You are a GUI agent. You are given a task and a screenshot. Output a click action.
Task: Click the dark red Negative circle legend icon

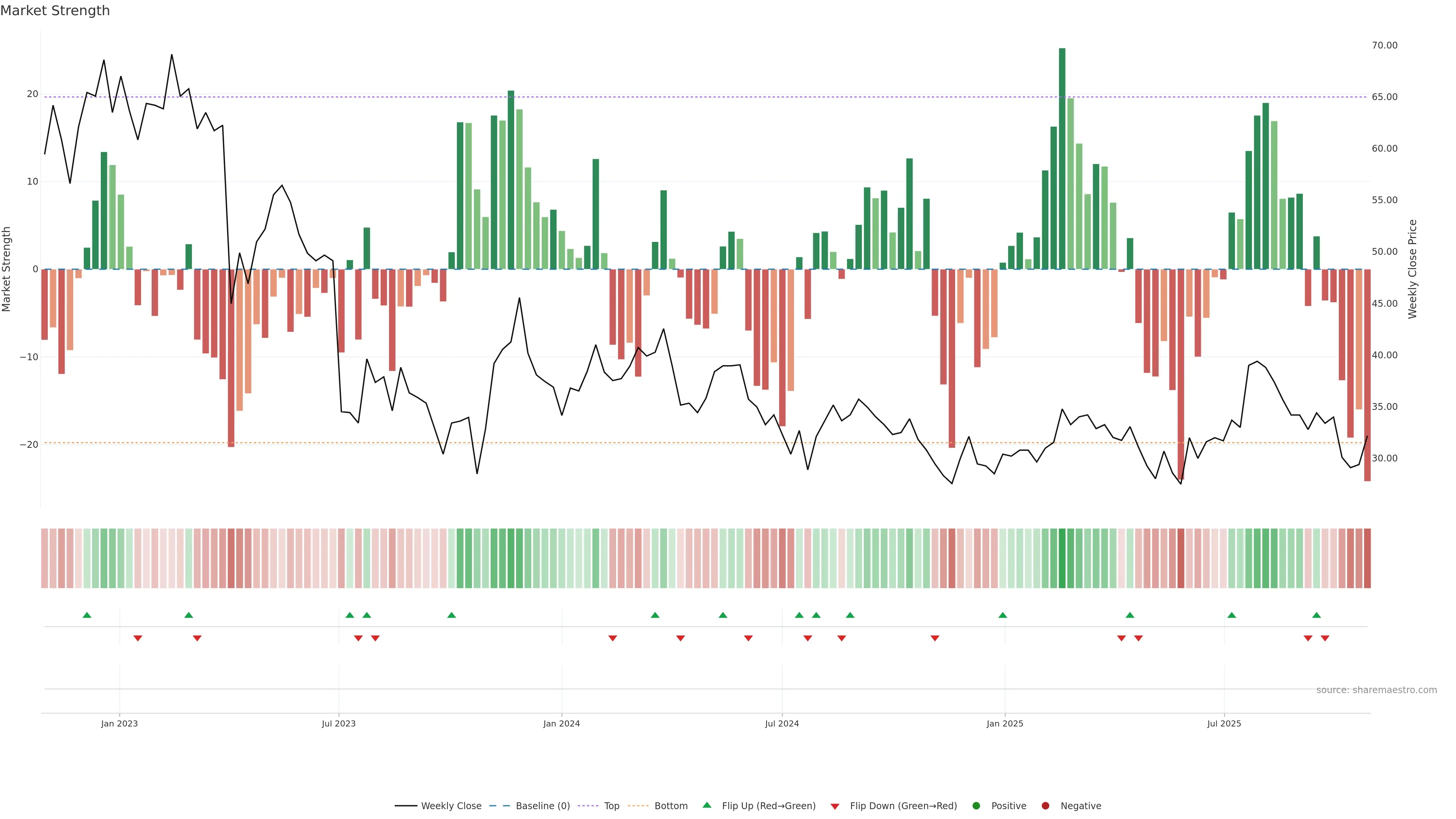(1045, 806)
